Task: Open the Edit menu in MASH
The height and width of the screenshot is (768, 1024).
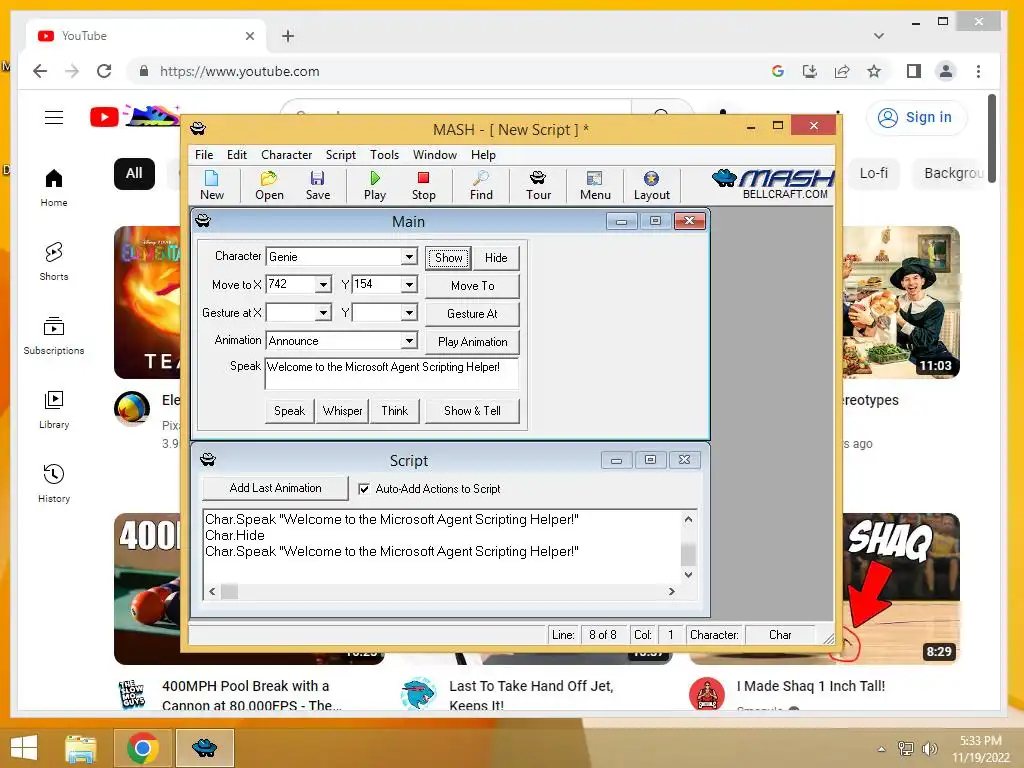Action: [x=236, y=155]
